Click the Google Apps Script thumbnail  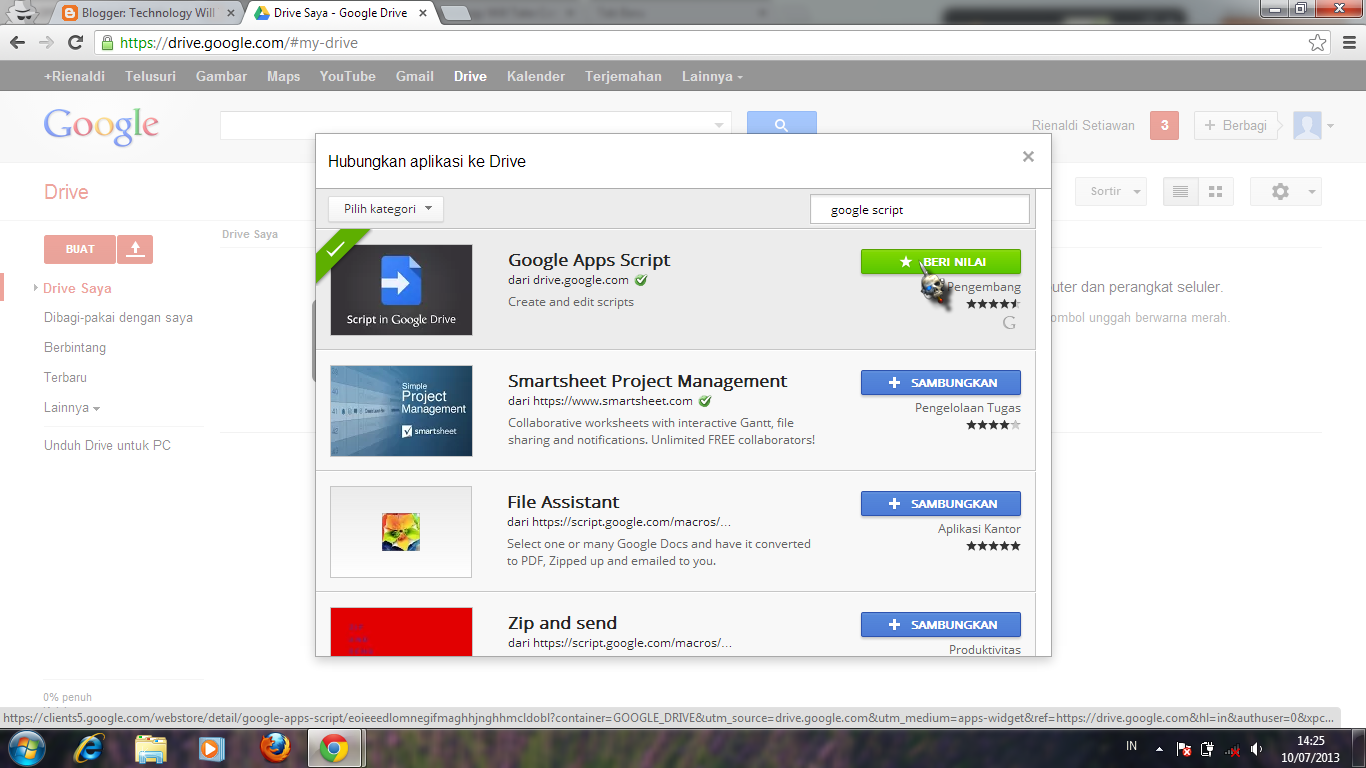pos(401,290)
